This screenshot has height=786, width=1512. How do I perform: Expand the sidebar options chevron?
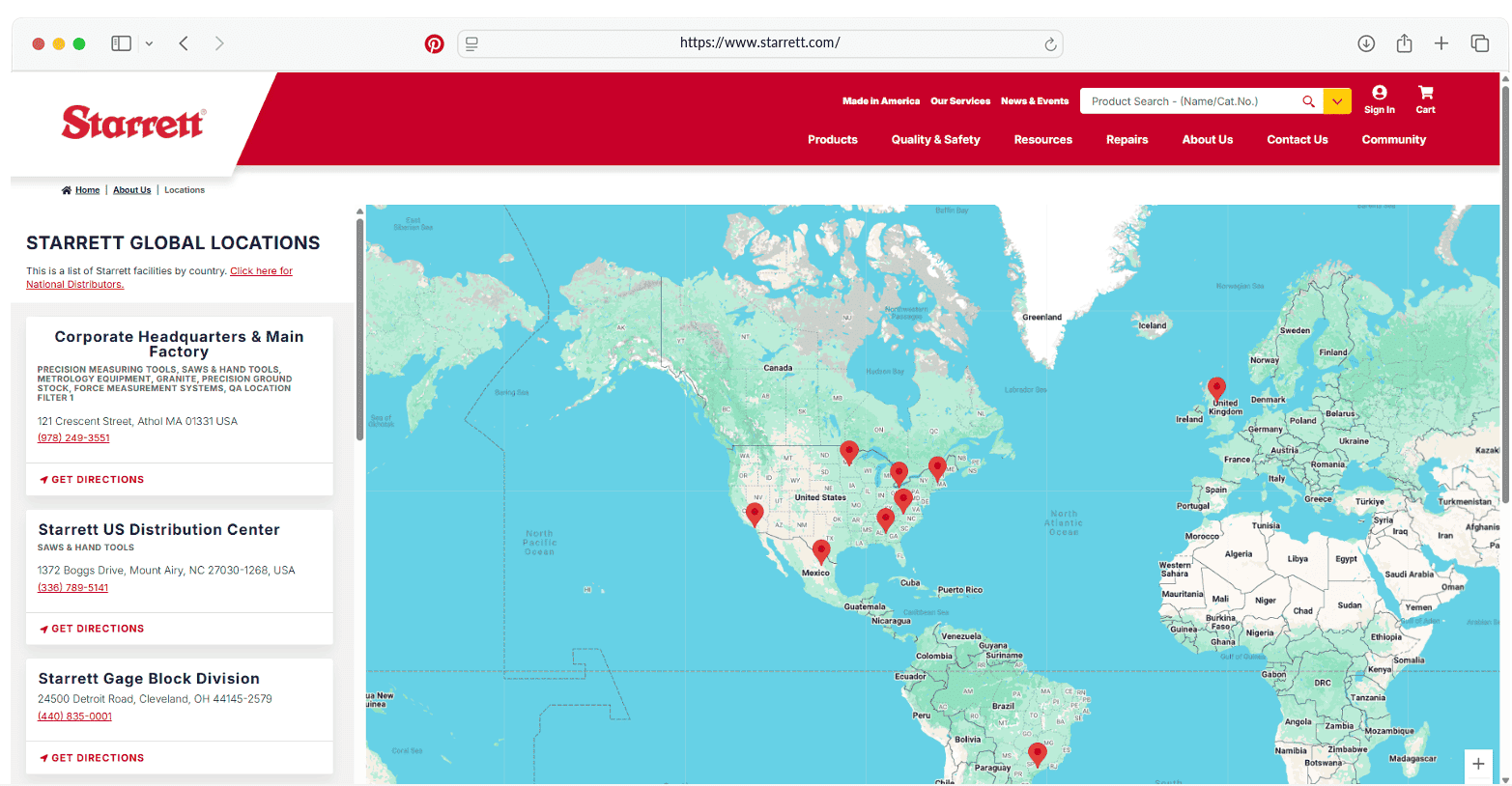[x=149, y=43]
